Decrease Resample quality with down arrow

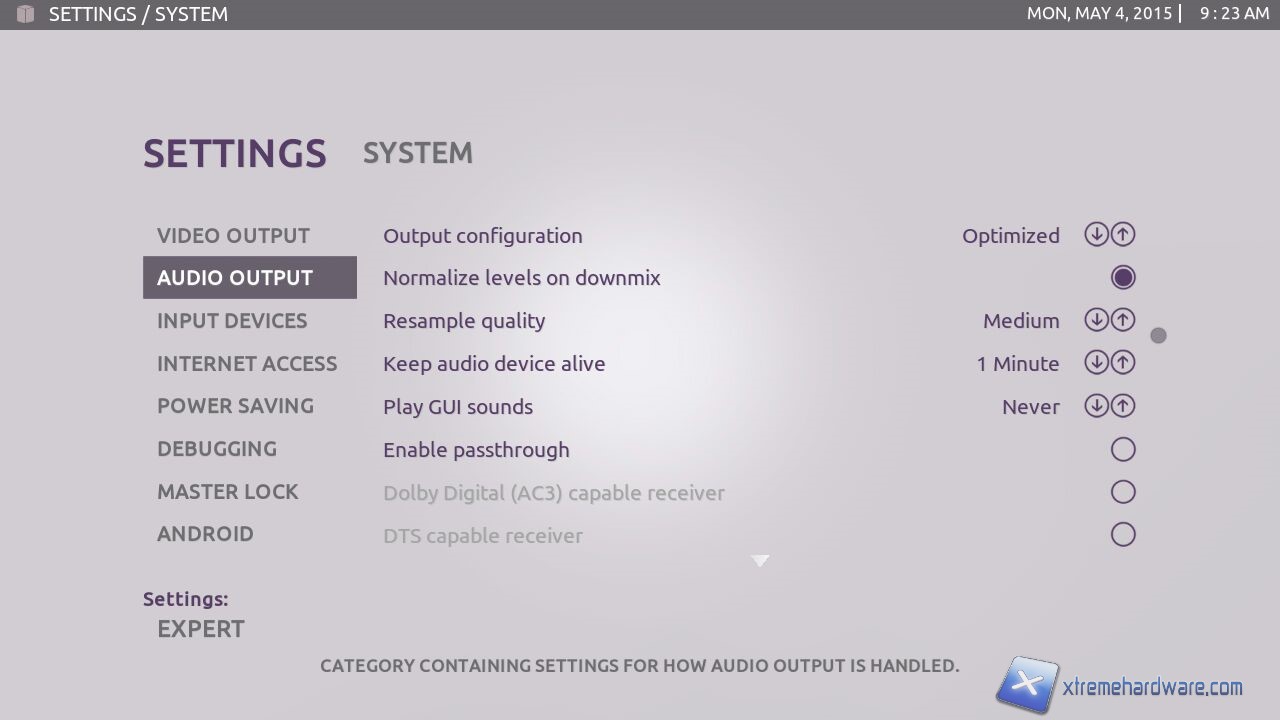point(1096,320)
